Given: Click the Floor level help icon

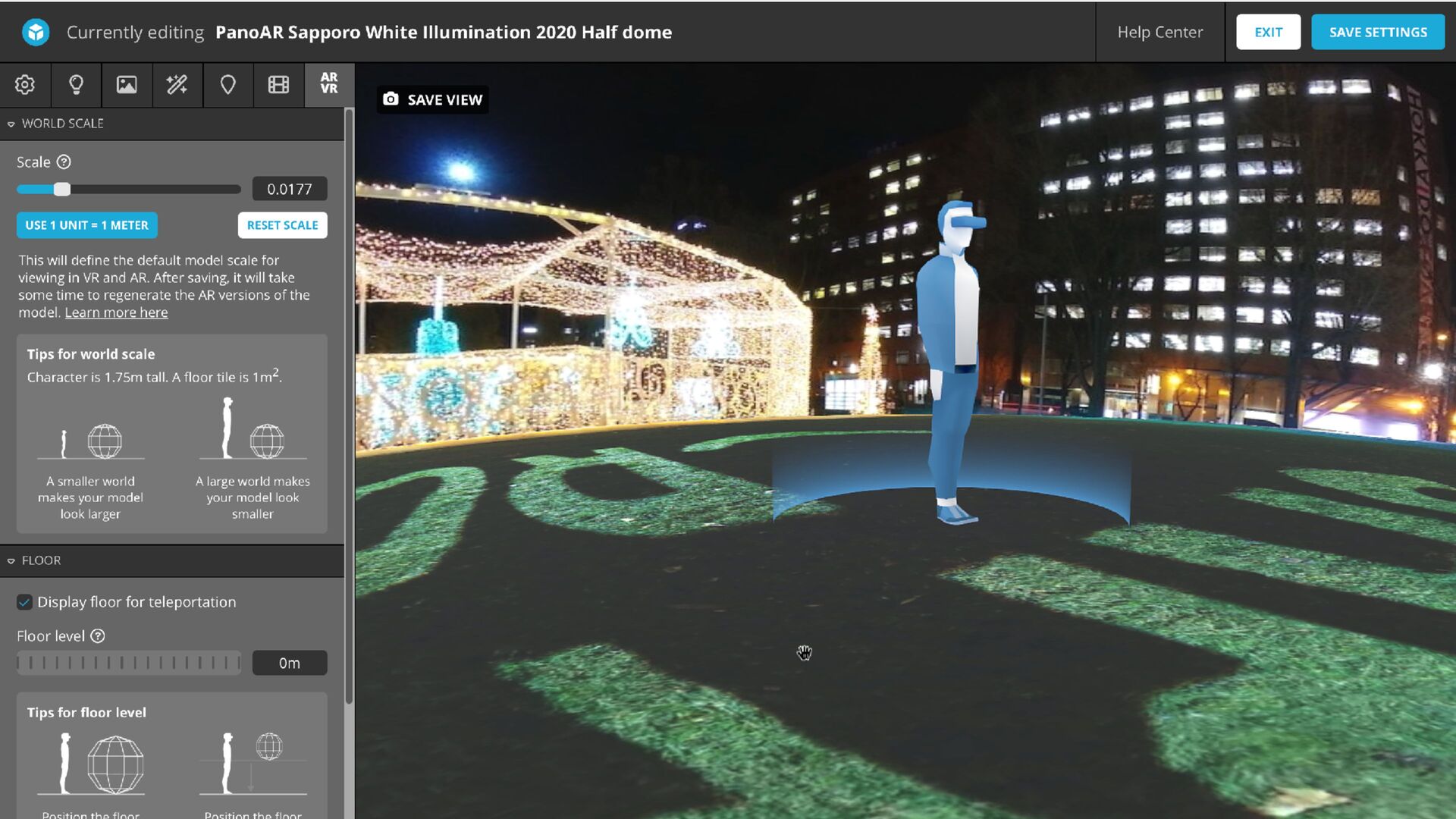Looking at the screenshot, I should click(98, 635).
